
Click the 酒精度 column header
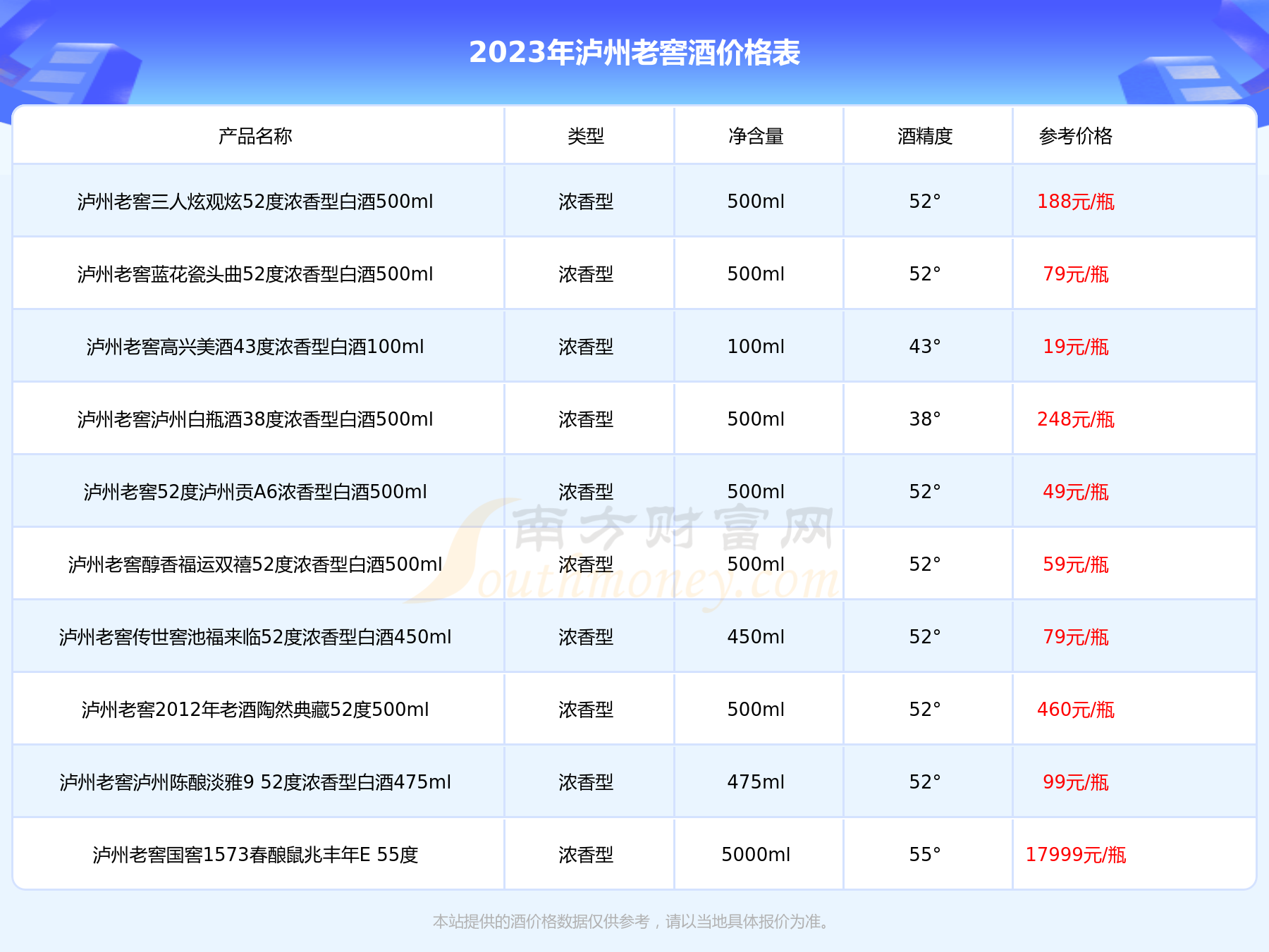click(x=925, y=136)
